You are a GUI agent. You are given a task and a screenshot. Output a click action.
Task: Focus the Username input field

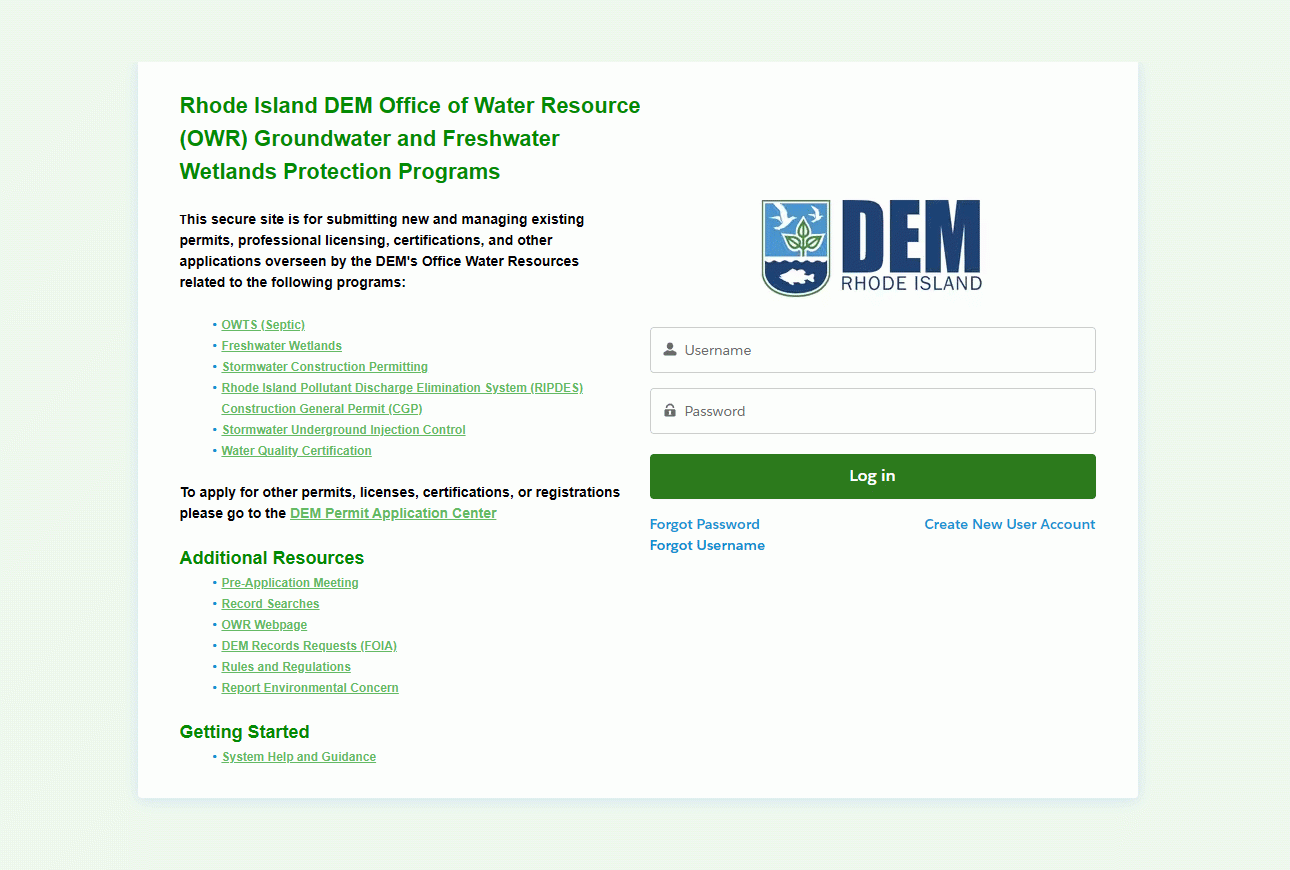pos(885,350)
